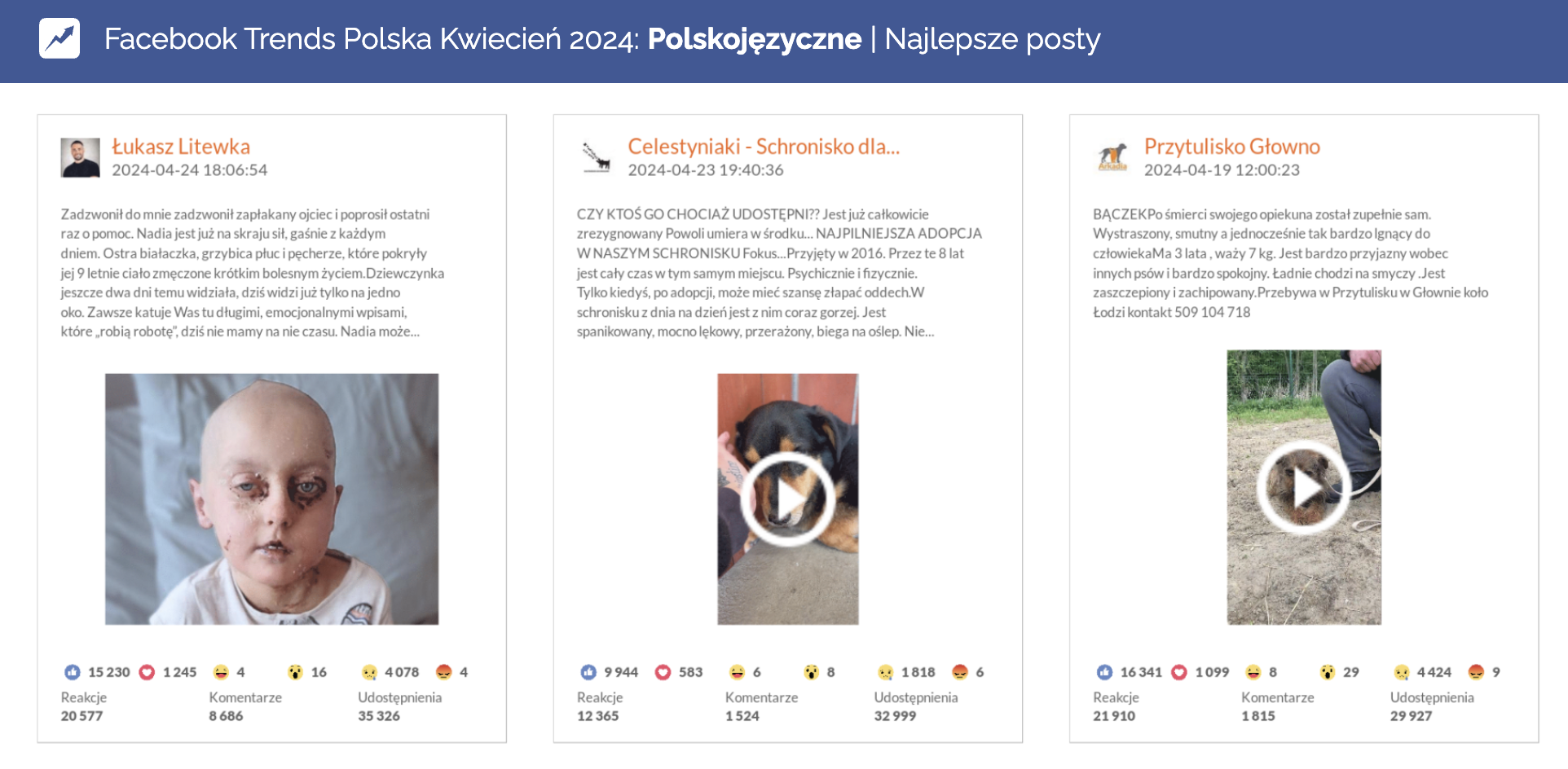Open the Przytulisko Głowno profile avatar
This screenshot has width=1568, height=769.
[x=1112, y=157]
